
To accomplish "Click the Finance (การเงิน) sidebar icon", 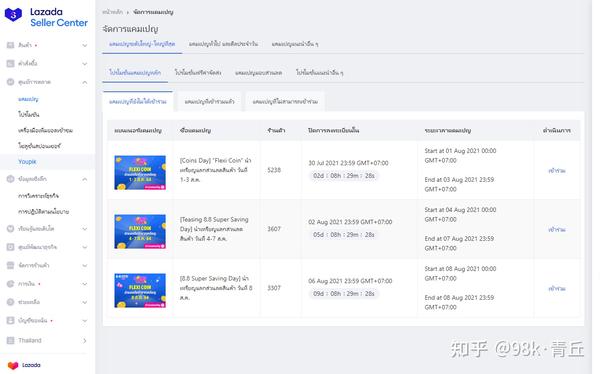I will click(x=10, y=284).
